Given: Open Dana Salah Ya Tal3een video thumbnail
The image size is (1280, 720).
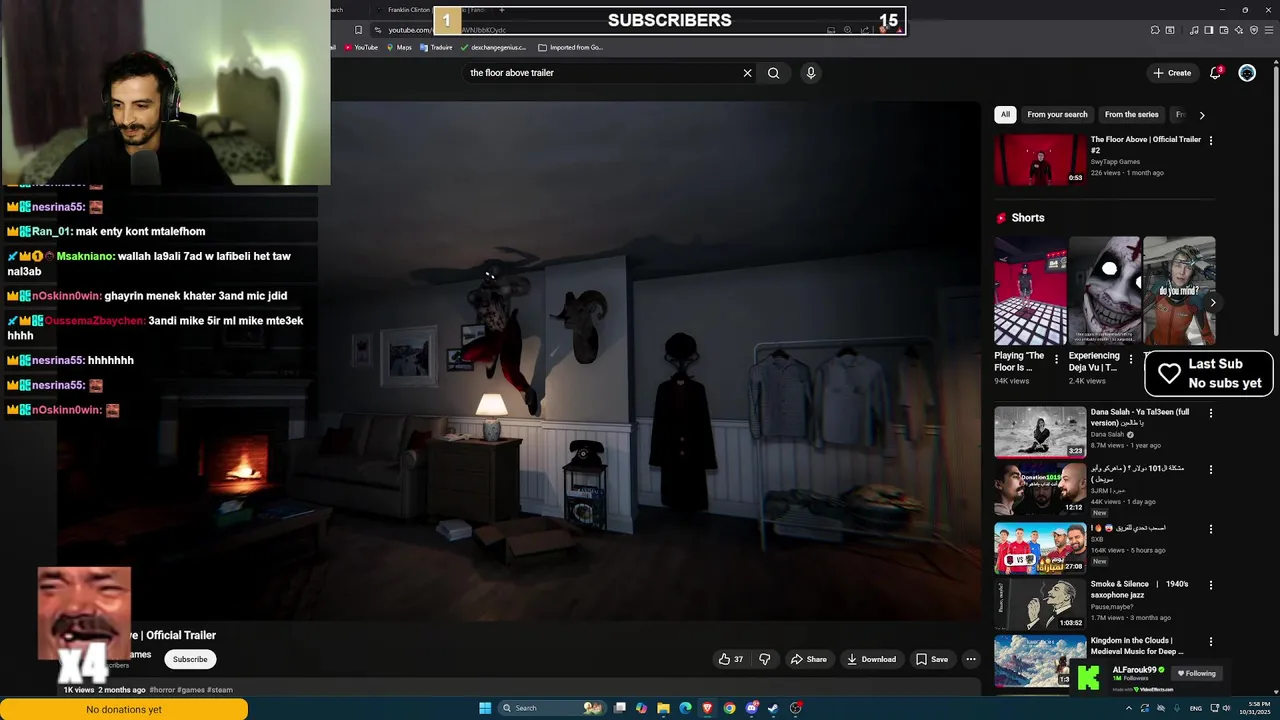Looking at the screenshot, I should tap(1040, 432).
